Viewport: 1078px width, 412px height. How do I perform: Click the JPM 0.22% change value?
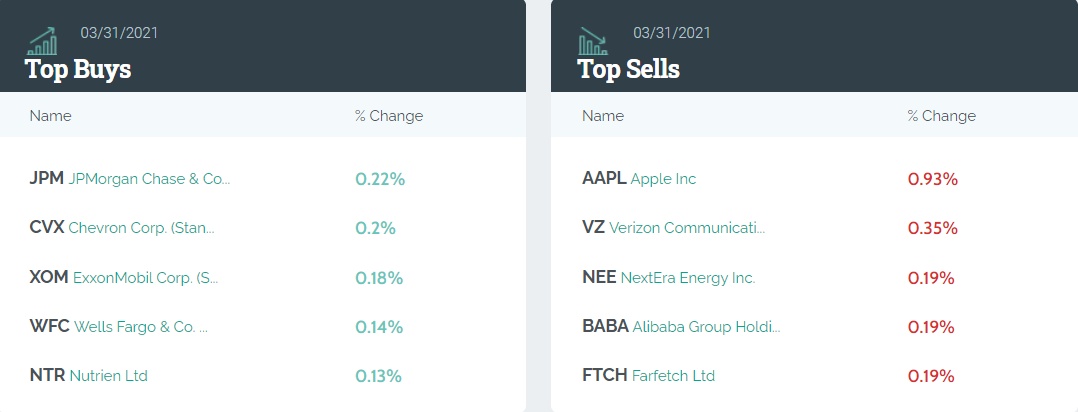(x=380, y=180)
